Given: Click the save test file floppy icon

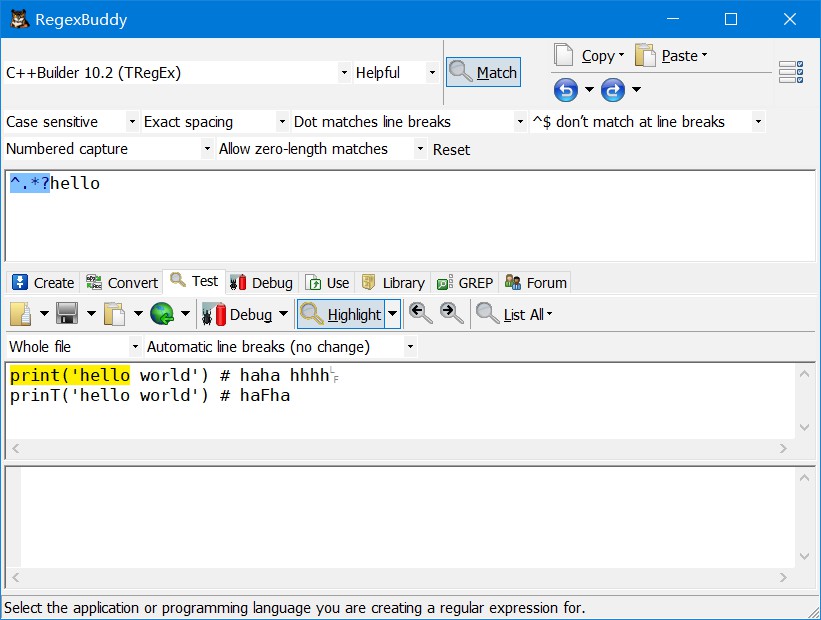Looking at the screenshot, I should pos(67,314).
